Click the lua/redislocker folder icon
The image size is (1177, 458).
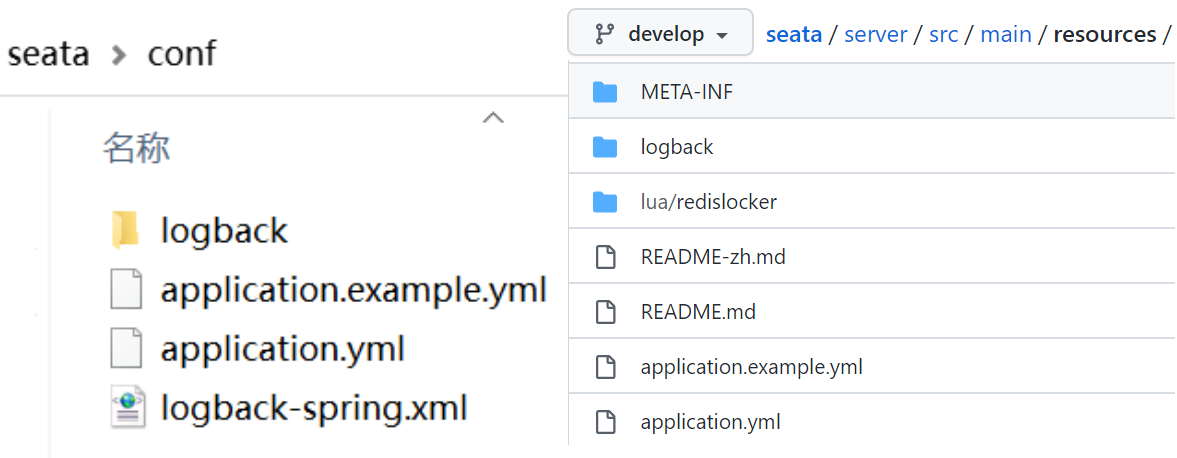point(604,202)
